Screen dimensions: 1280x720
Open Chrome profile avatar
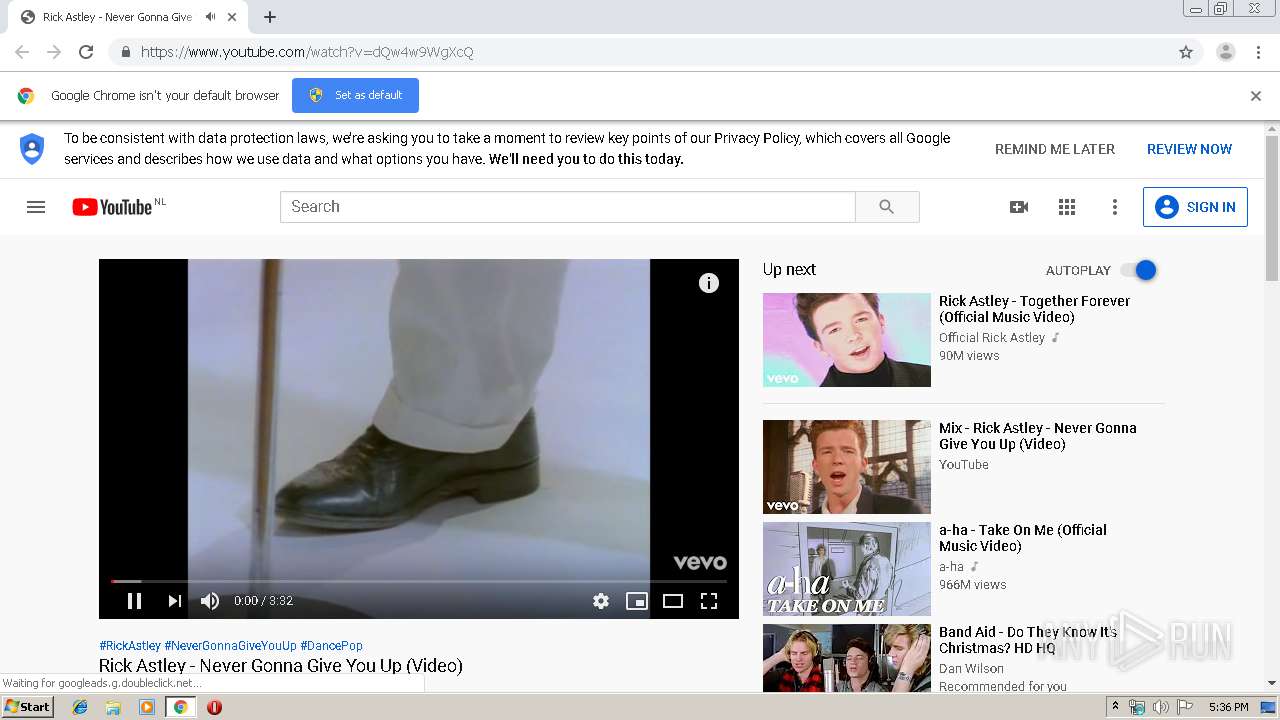coord(1226,52)
